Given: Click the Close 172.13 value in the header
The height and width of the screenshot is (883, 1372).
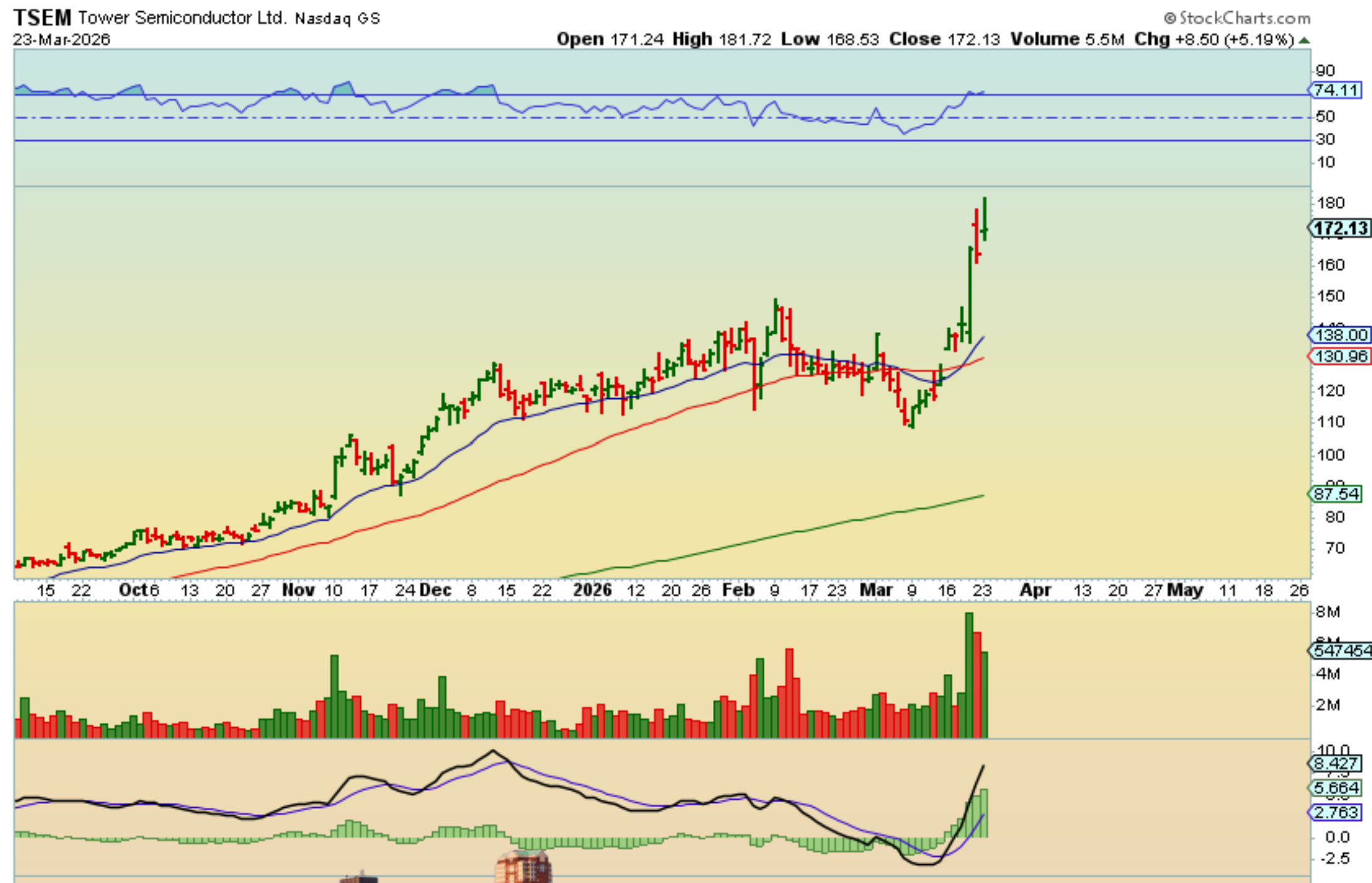Looking at the screenshot, I should 974,39.
